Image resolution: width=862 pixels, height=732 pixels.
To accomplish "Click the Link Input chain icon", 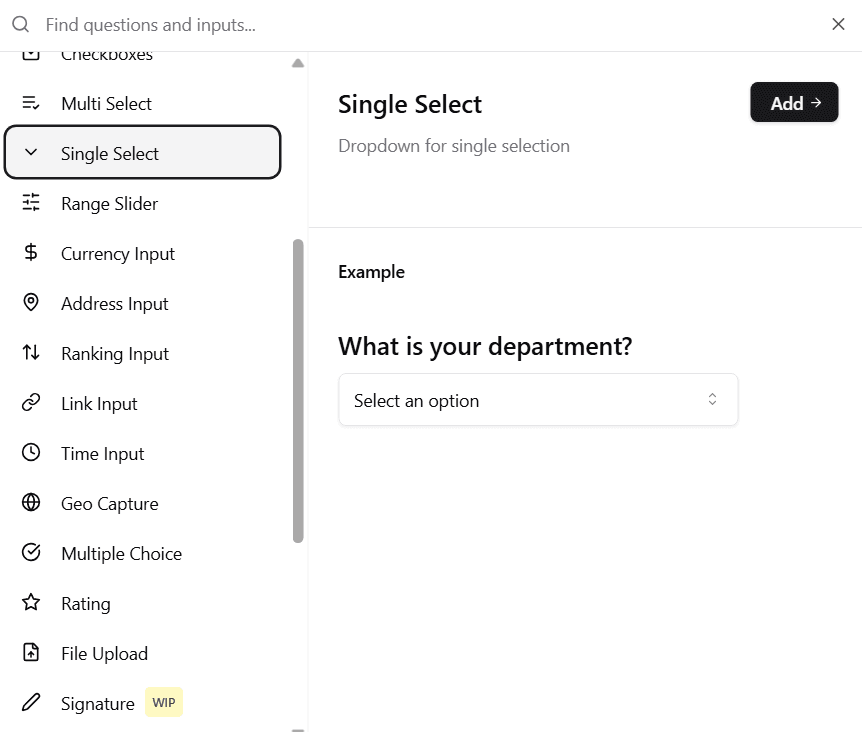I will [30, 403].
